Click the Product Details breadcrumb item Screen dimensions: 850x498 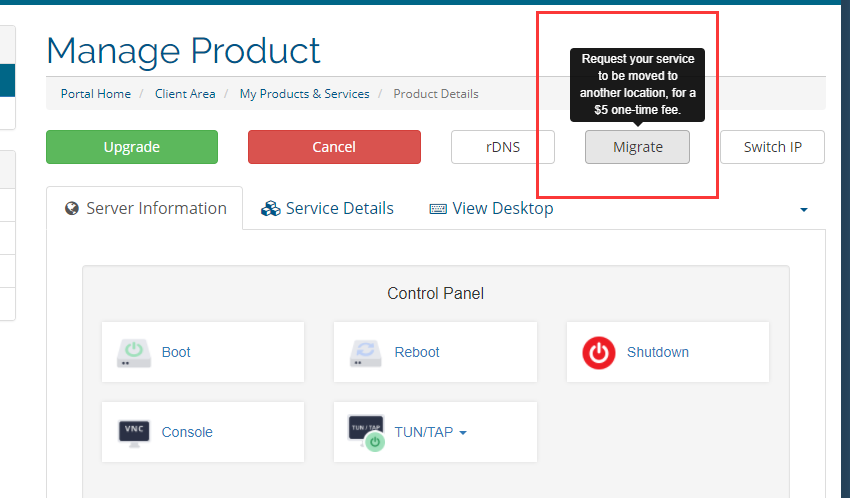point(436,94)
